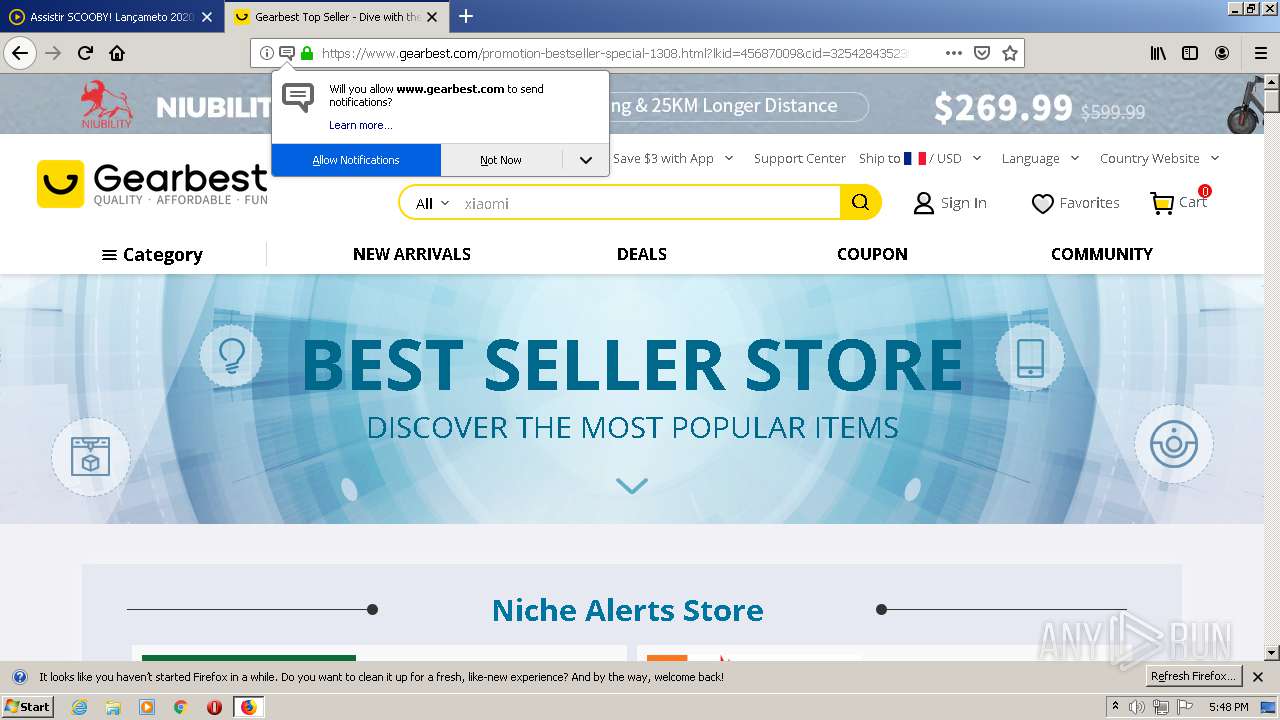Toggle the sidebar view icon
Screen dimensions: 1280x720
tap(1190, 53)
